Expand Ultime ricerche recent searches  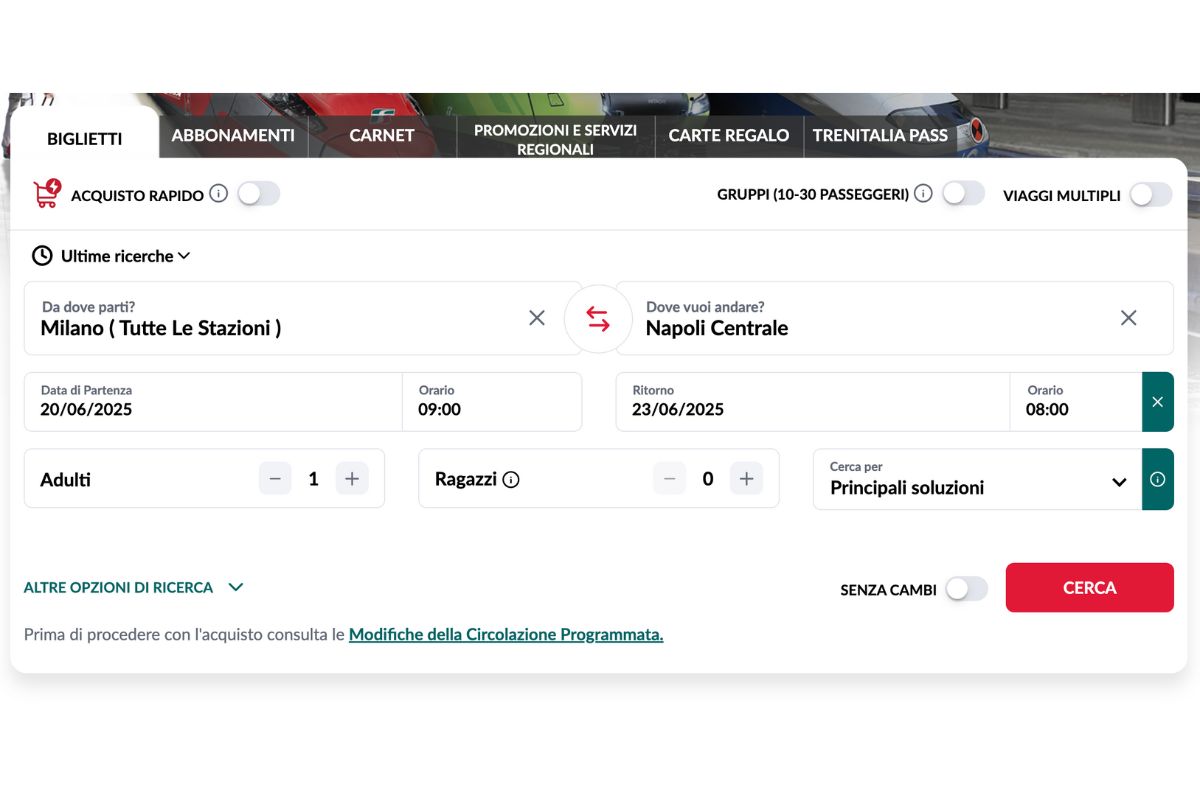[x=112, y=256]
